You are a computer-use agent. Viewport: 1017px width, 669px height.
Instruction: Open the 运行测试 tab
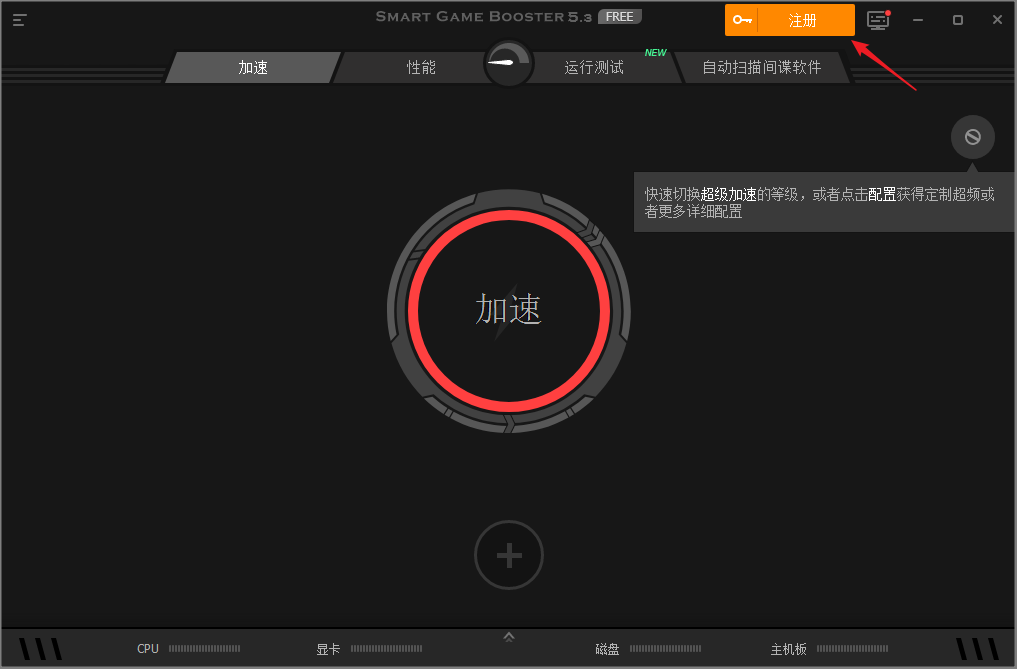pos(593,67)
